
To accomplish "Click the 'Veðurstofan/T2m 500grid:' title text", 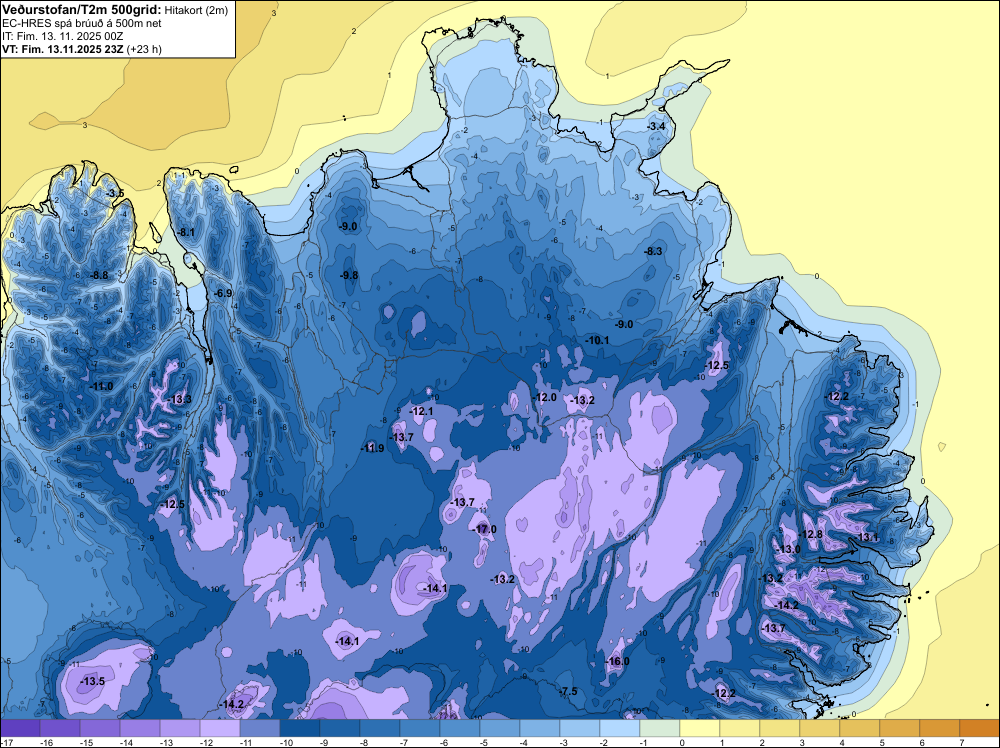I will point(82,10).
